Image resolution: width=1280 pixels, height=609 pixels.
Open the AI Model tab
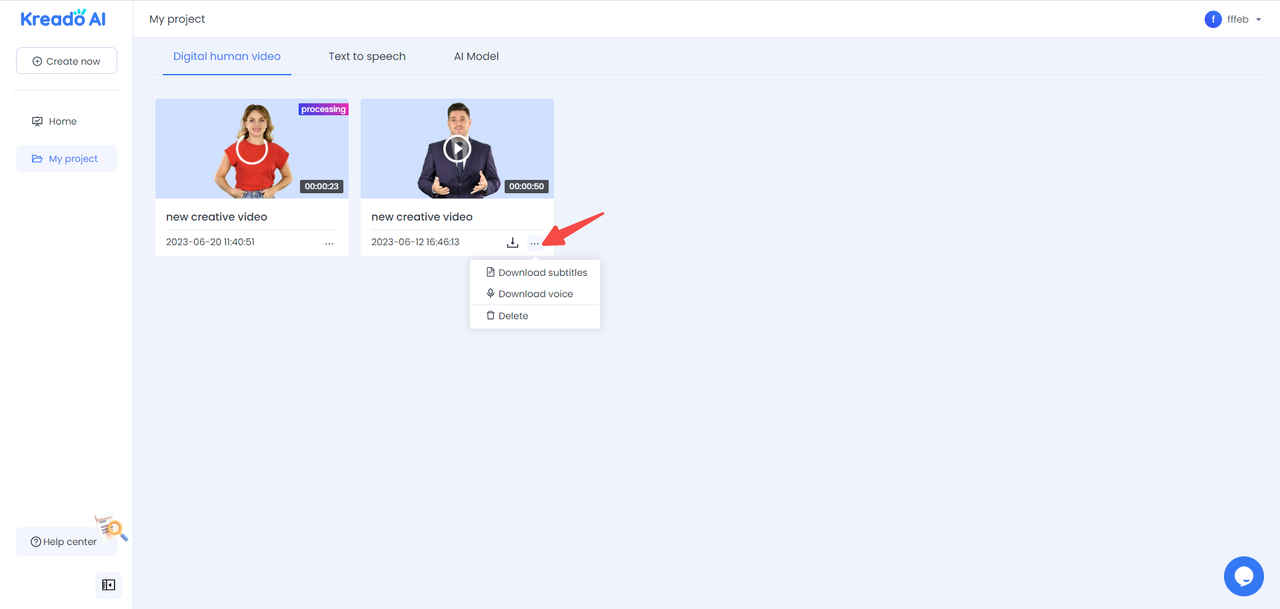click(476, 56)
